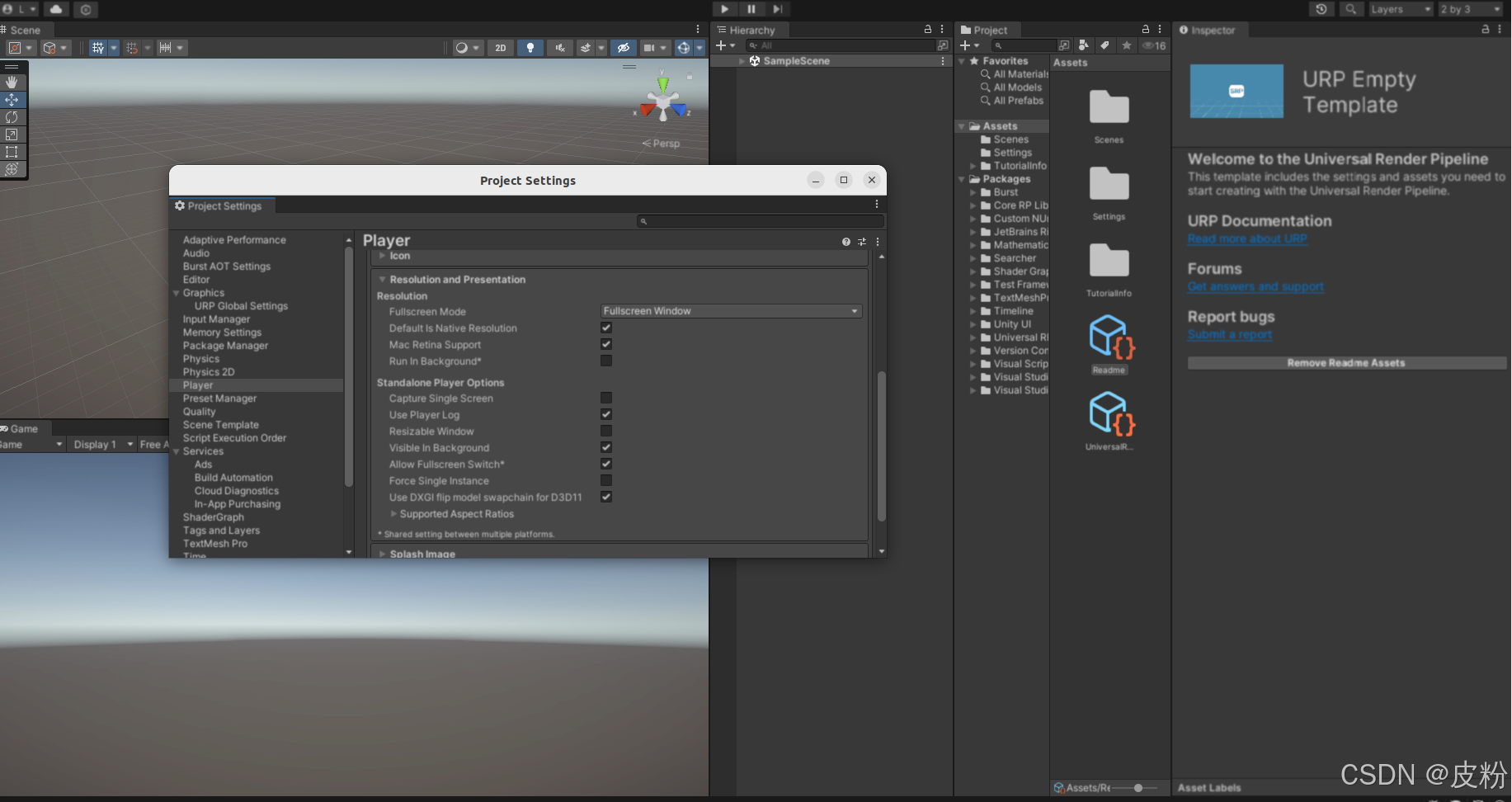Click the Project Settings search field
The image size is (1512, 802).
click(760, 221)
